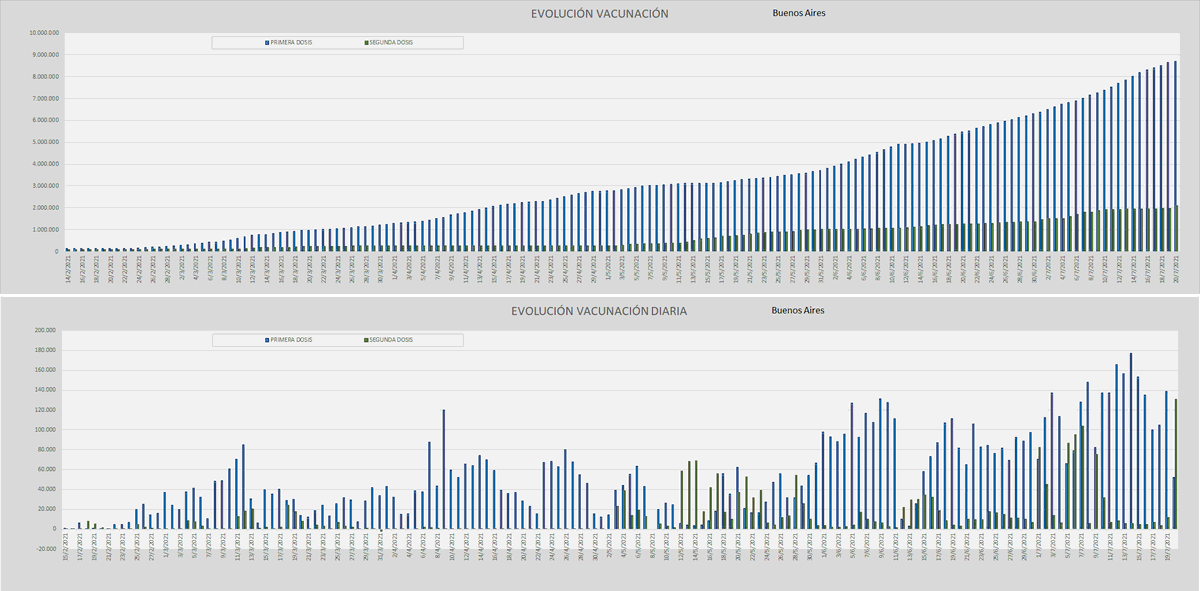Screen dimensions: 1200x591
Task: Click green SEGUNDA DOSIS legend marker in daily chart
Action: [365, 340]
